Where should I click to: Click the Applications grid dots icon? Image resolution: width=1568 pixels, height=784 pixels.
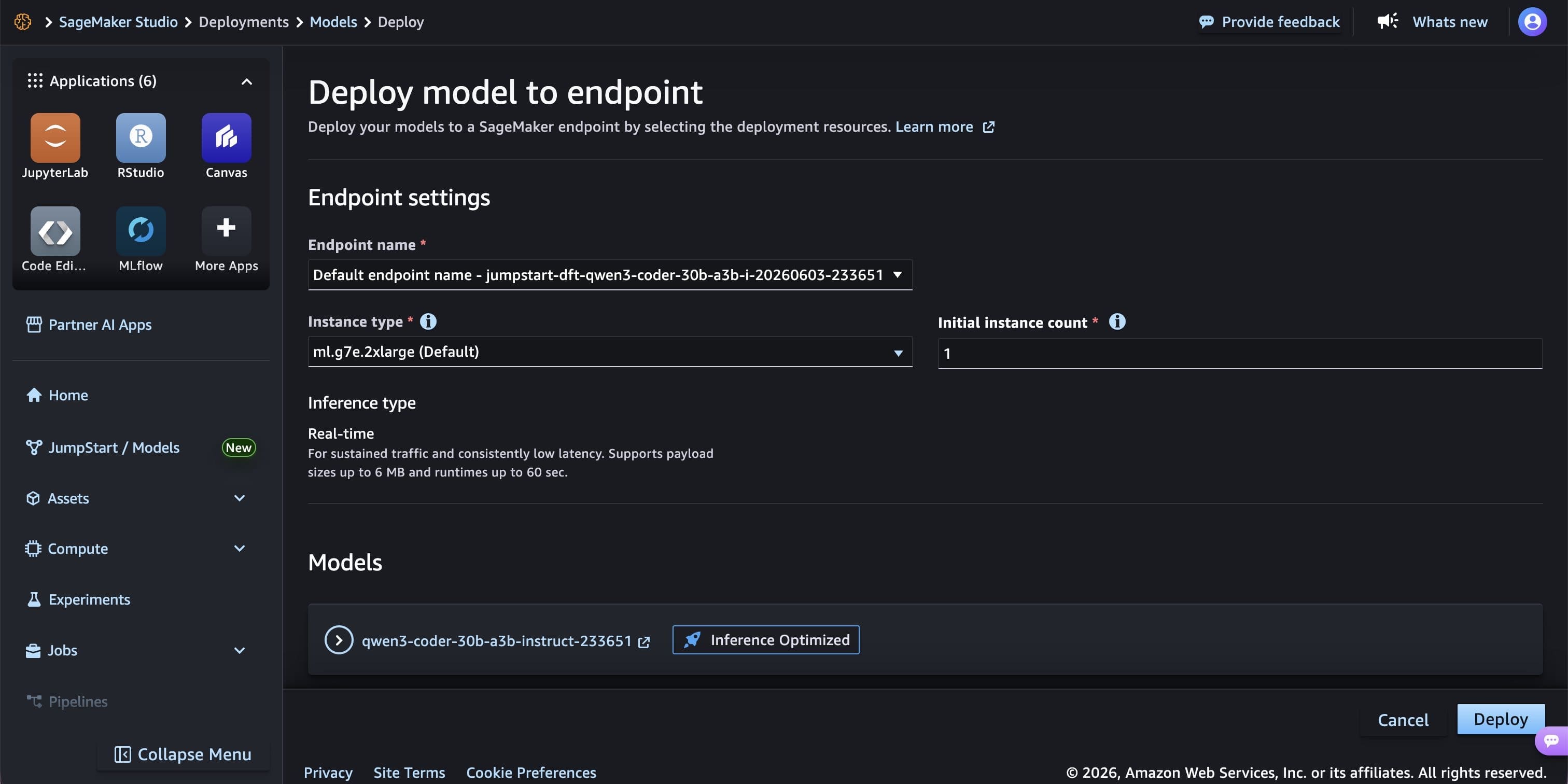pos(35,80)
